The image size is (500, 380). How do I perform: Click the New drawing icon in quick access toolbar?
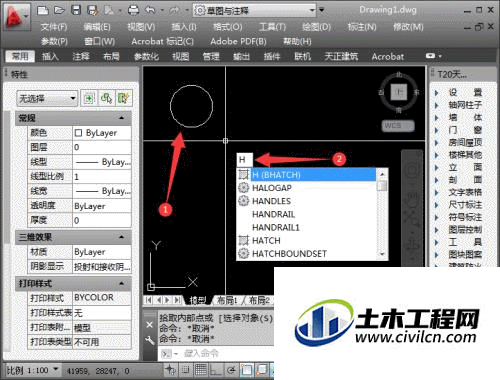[x=43, y=11]
